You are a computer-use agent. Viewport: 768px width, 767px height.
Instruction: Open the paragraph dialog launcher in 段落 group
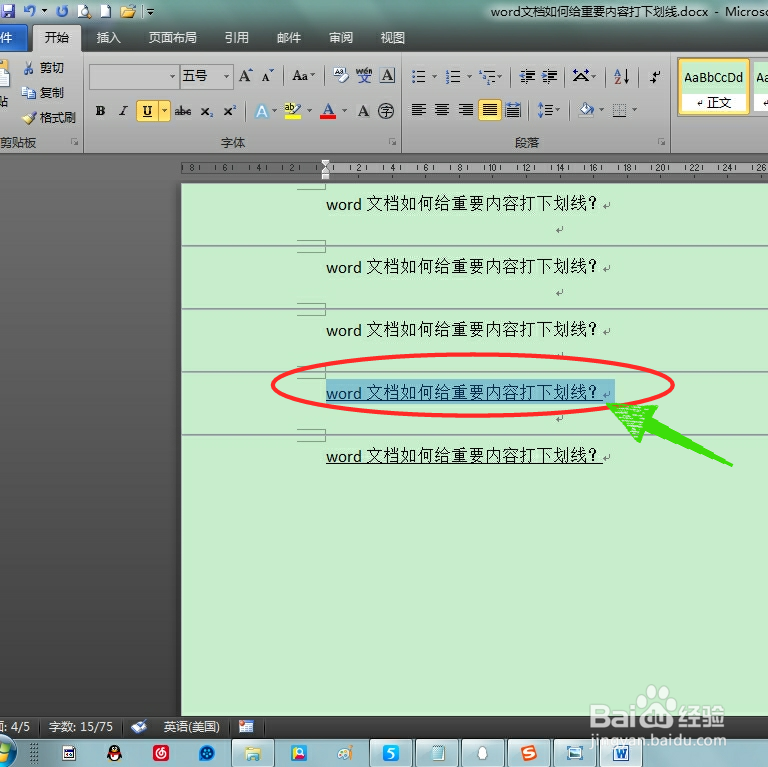(x=661, y=142)
